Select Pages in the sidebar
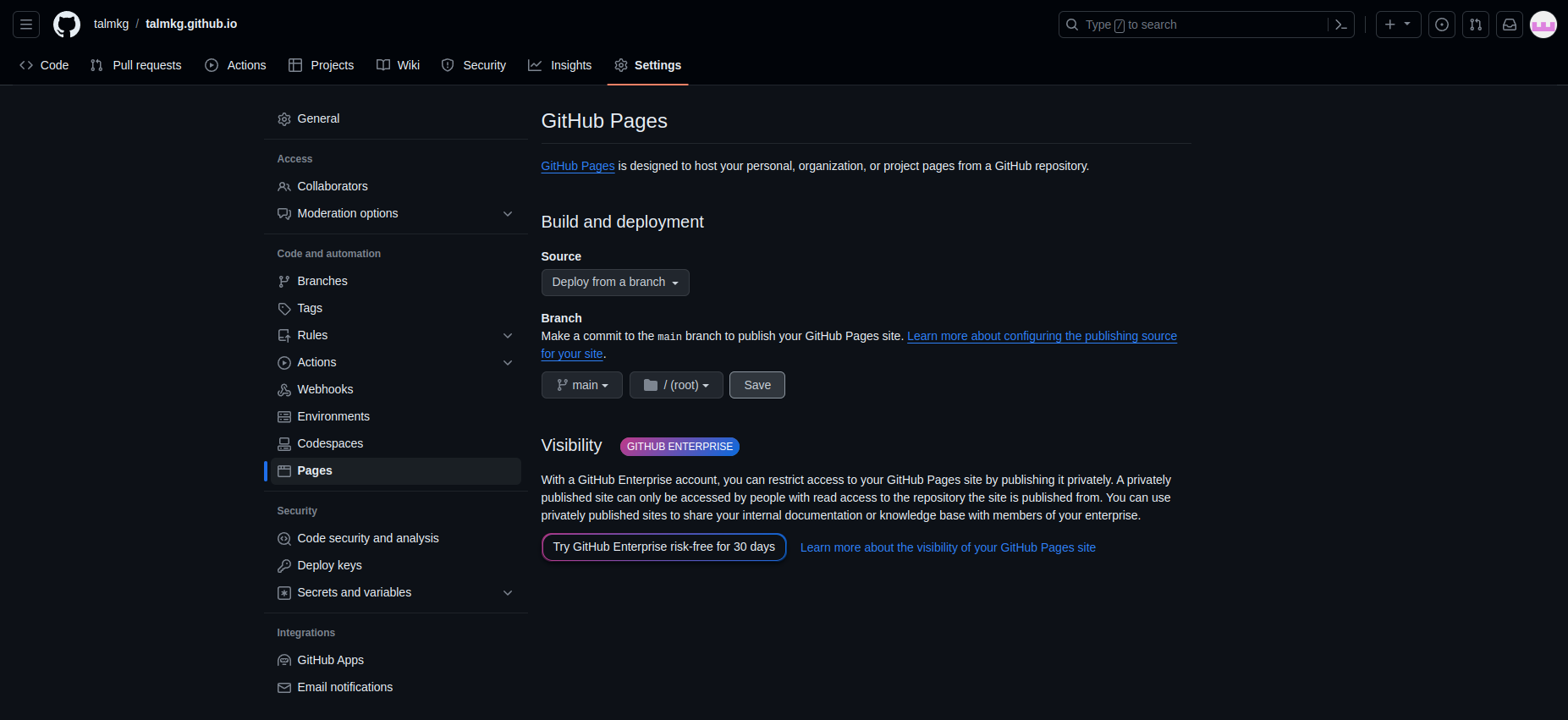 396,471
